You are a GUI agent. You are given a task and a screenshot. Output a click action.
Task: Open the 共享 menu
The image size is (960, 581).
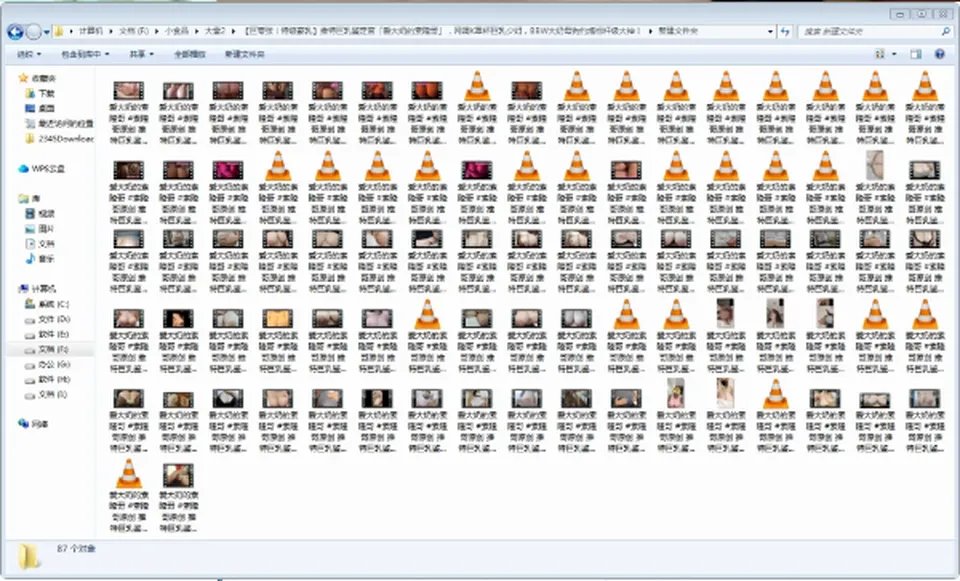tap(141, 54)
